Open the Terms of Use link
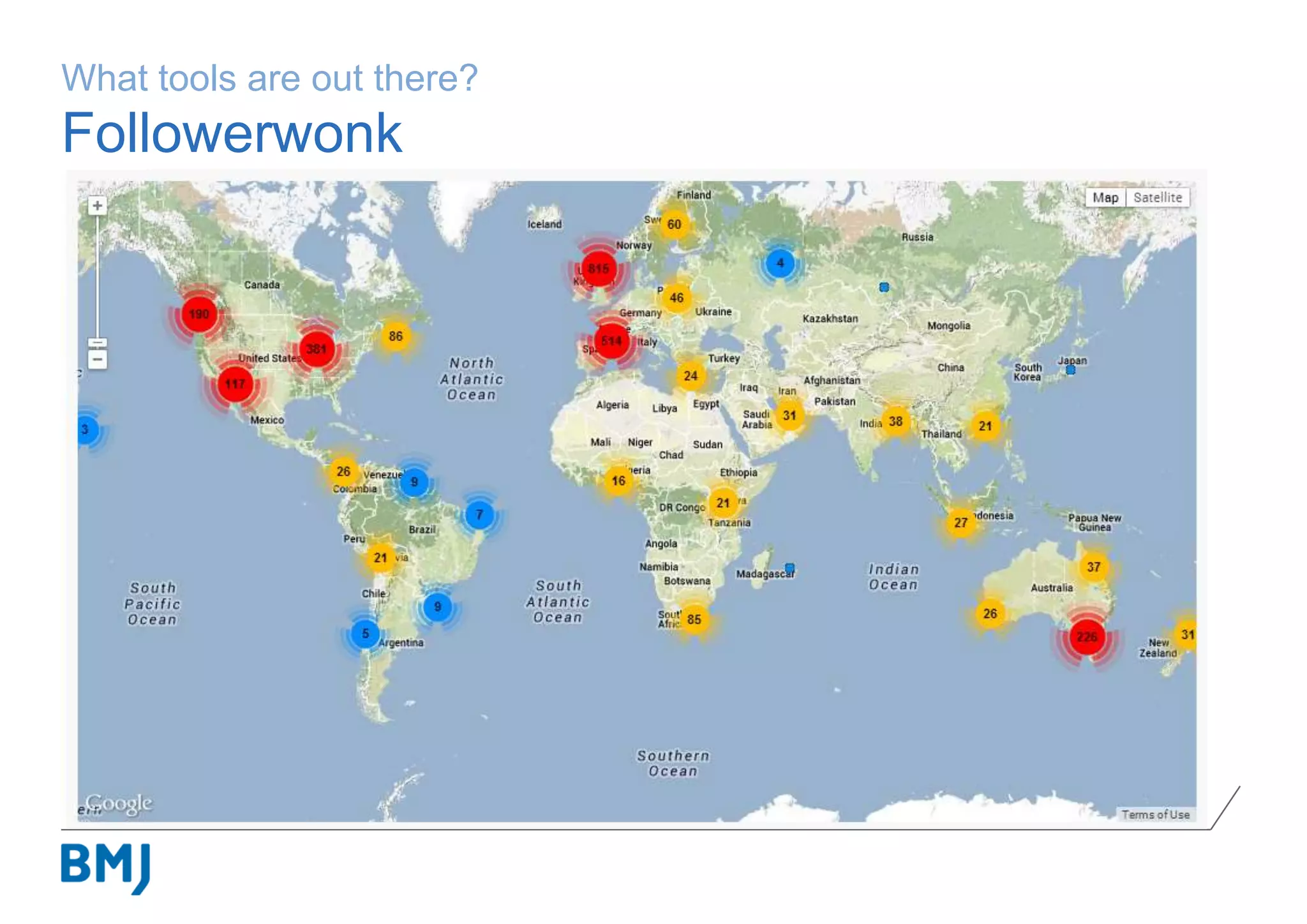The image size is (1307, 924). (1156, 815)
